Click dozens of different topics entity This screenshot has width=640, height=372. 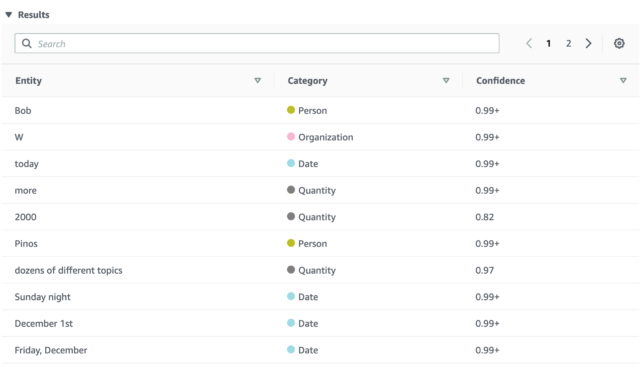click(69, 270)
